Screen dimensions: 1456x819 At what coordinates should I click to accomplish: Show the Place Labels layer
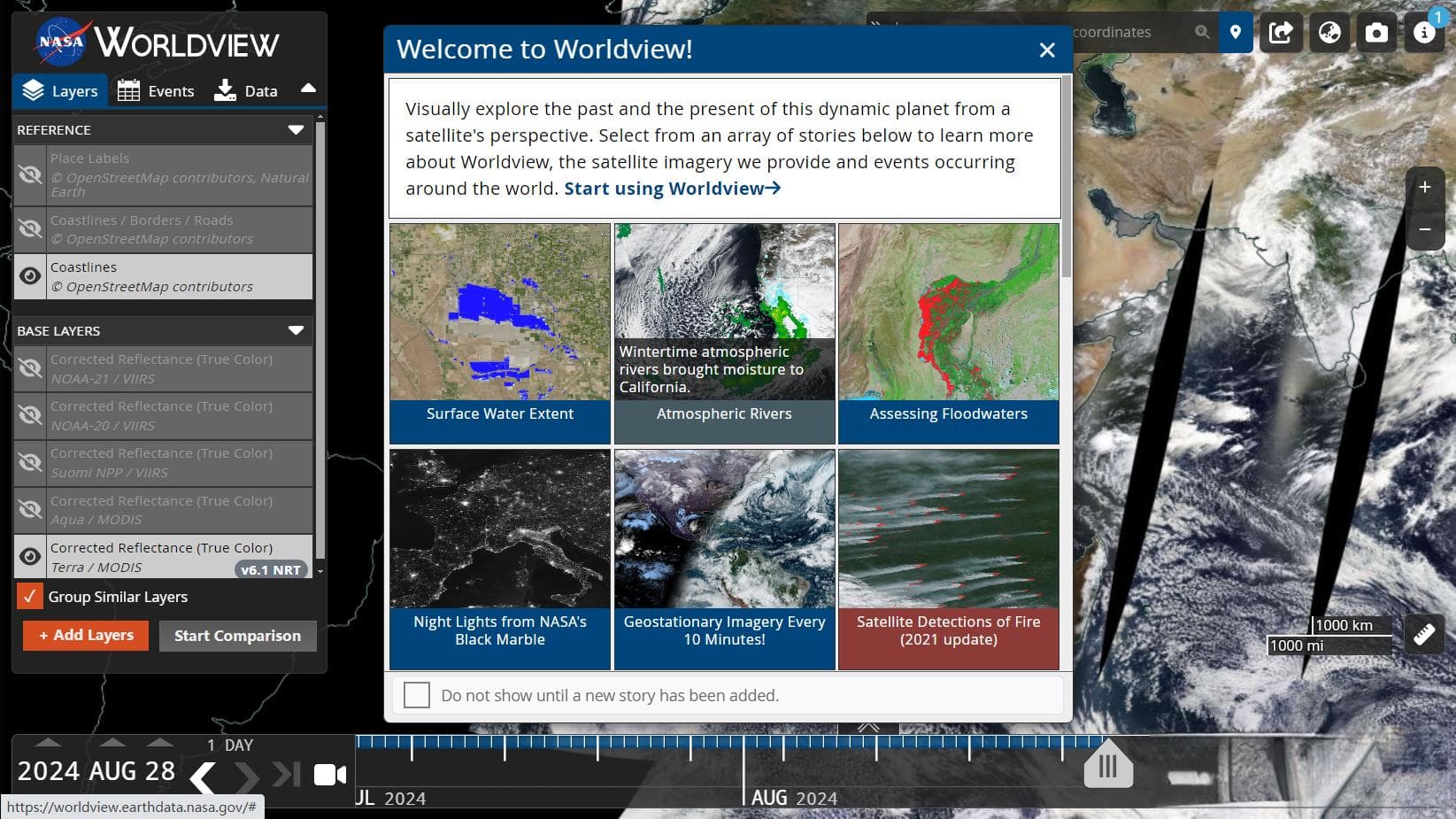(30, 174)
